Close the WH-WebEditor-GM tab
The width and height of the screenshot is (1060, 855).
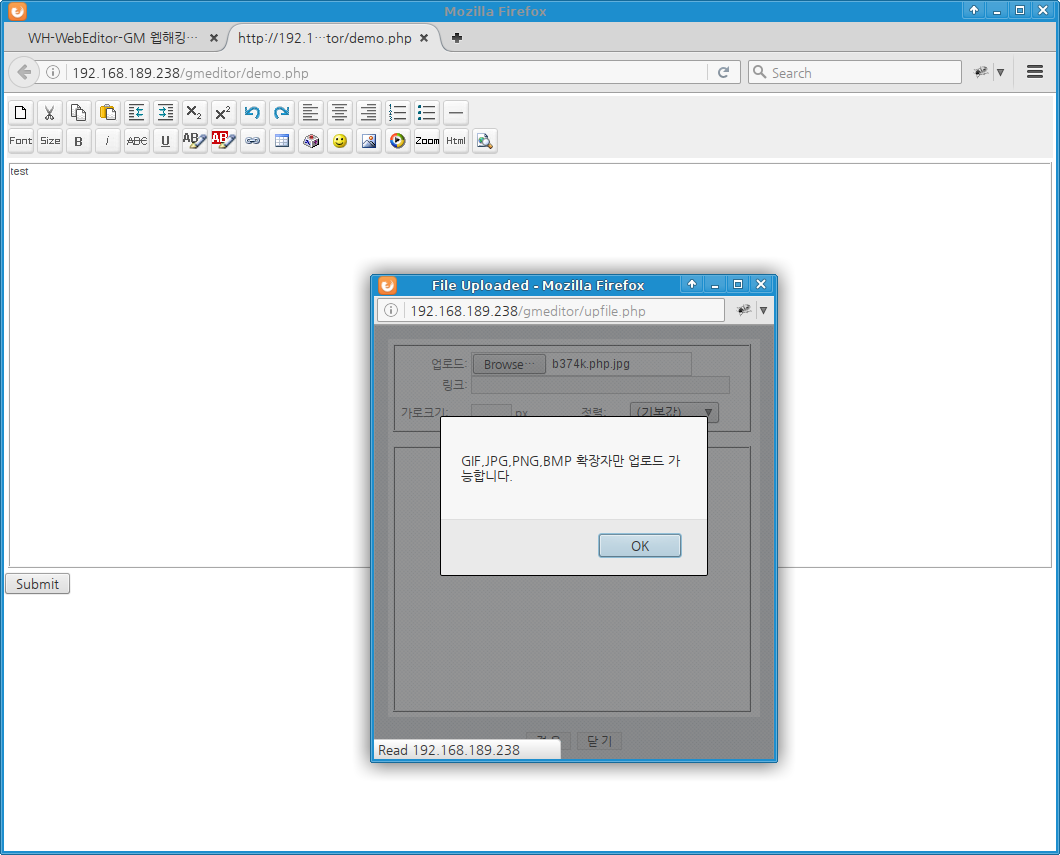pos(214,38)
